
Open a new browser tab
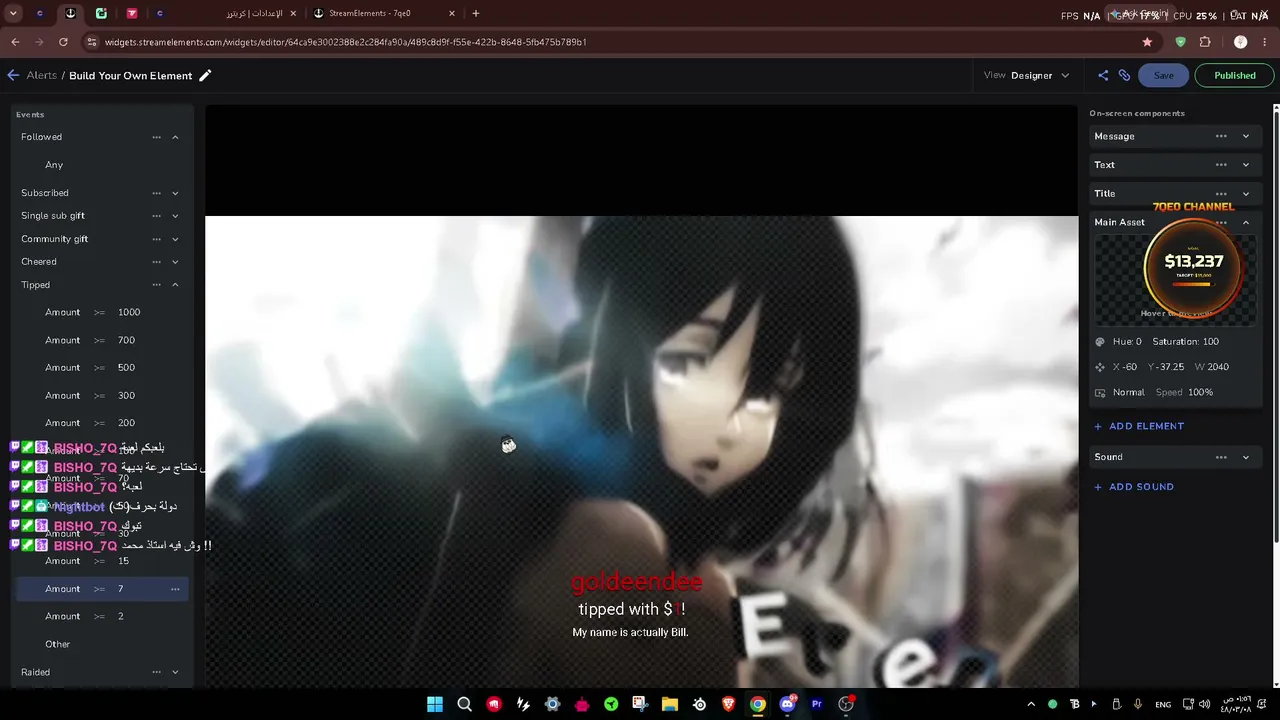pyautogui.click(x=476, y=13)
